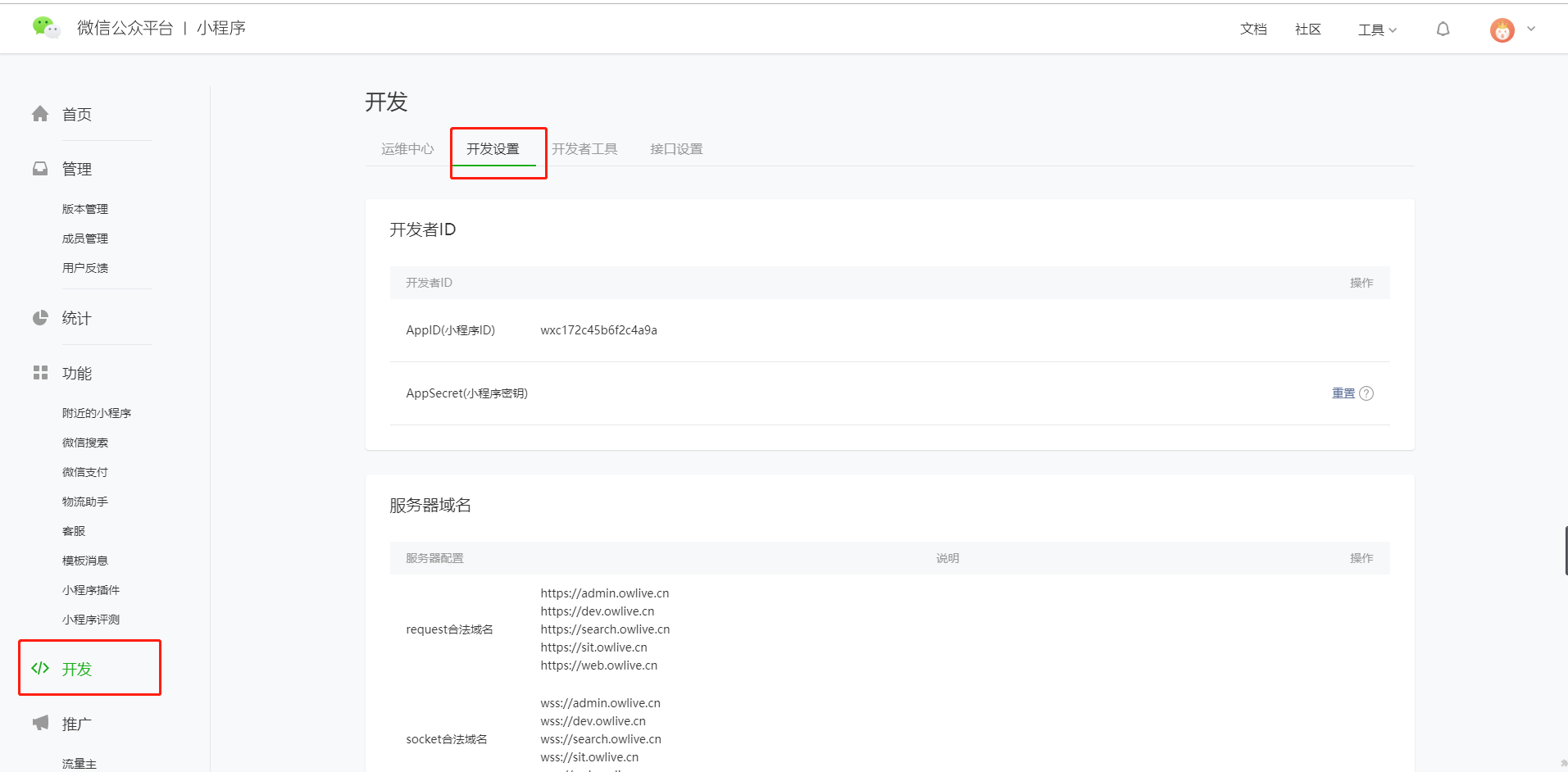Open the notification bell
Viewport: 1568px width, 772px height.
pos(1443,30)
